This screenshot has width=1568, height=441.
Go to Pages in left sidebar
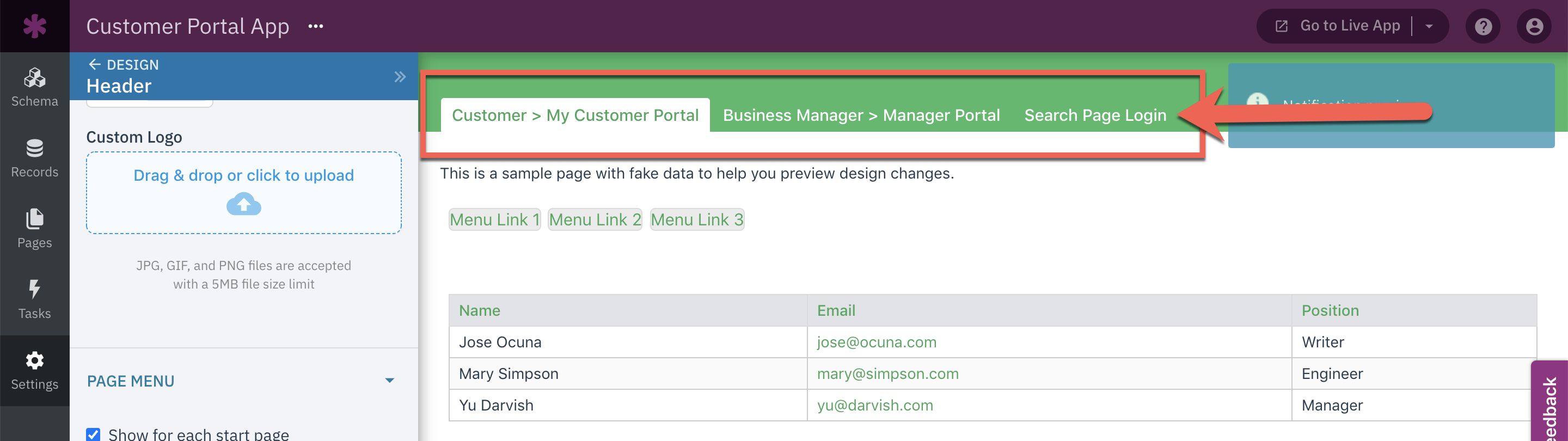pyautogui.click(x=35, y=229)
